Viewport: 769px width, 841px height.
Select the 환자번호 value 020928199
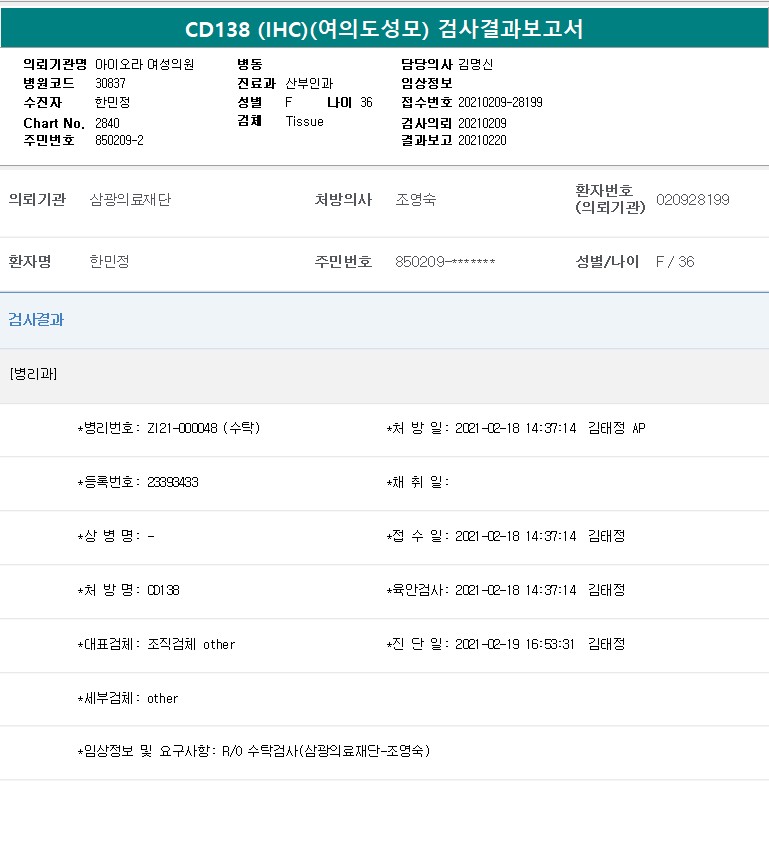pyautogui.click(x=693, y=200)
